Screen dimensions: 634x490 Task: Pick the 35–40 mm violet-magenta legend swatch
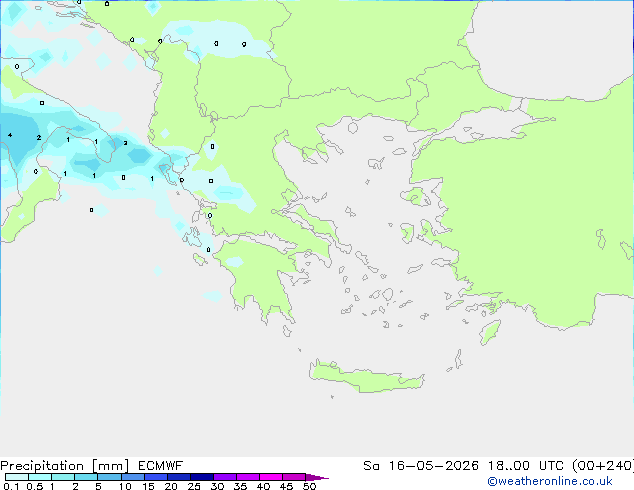[x=248, y=477]
